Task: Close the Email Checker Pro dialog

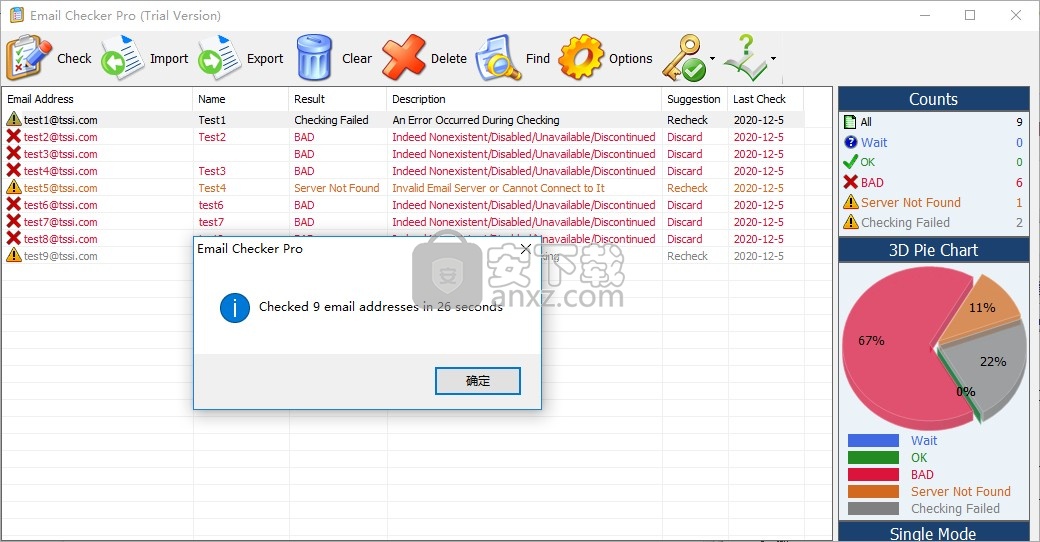Action: pos(526,249)
